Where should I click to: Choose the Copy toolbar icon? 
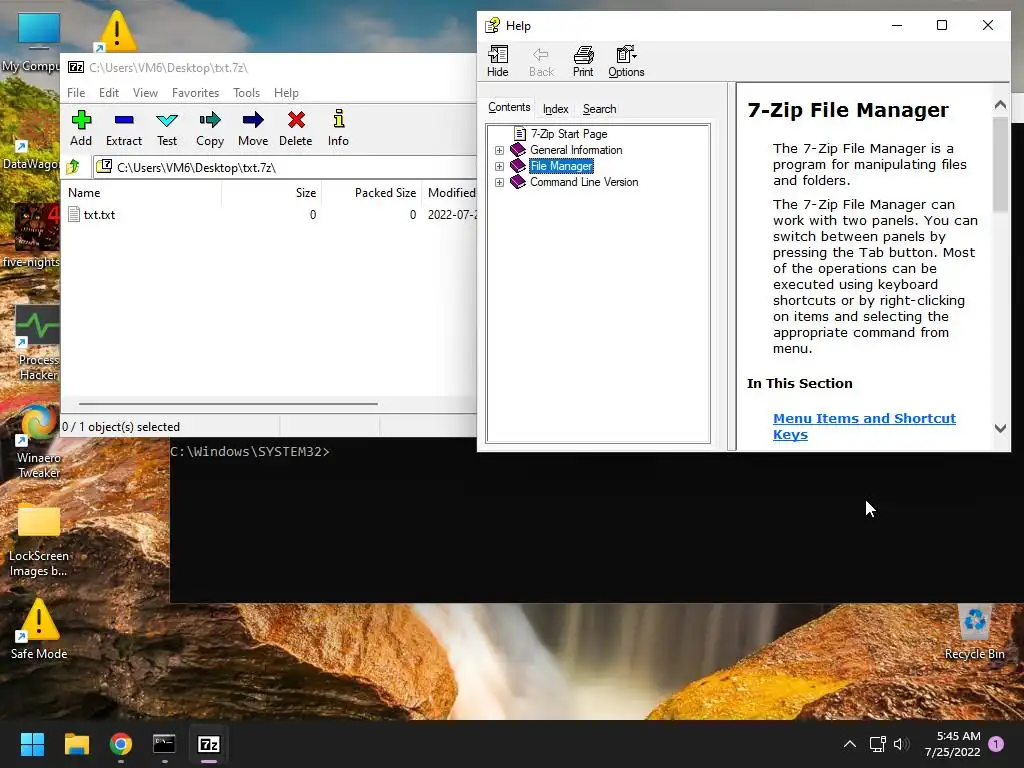[210, 128]
